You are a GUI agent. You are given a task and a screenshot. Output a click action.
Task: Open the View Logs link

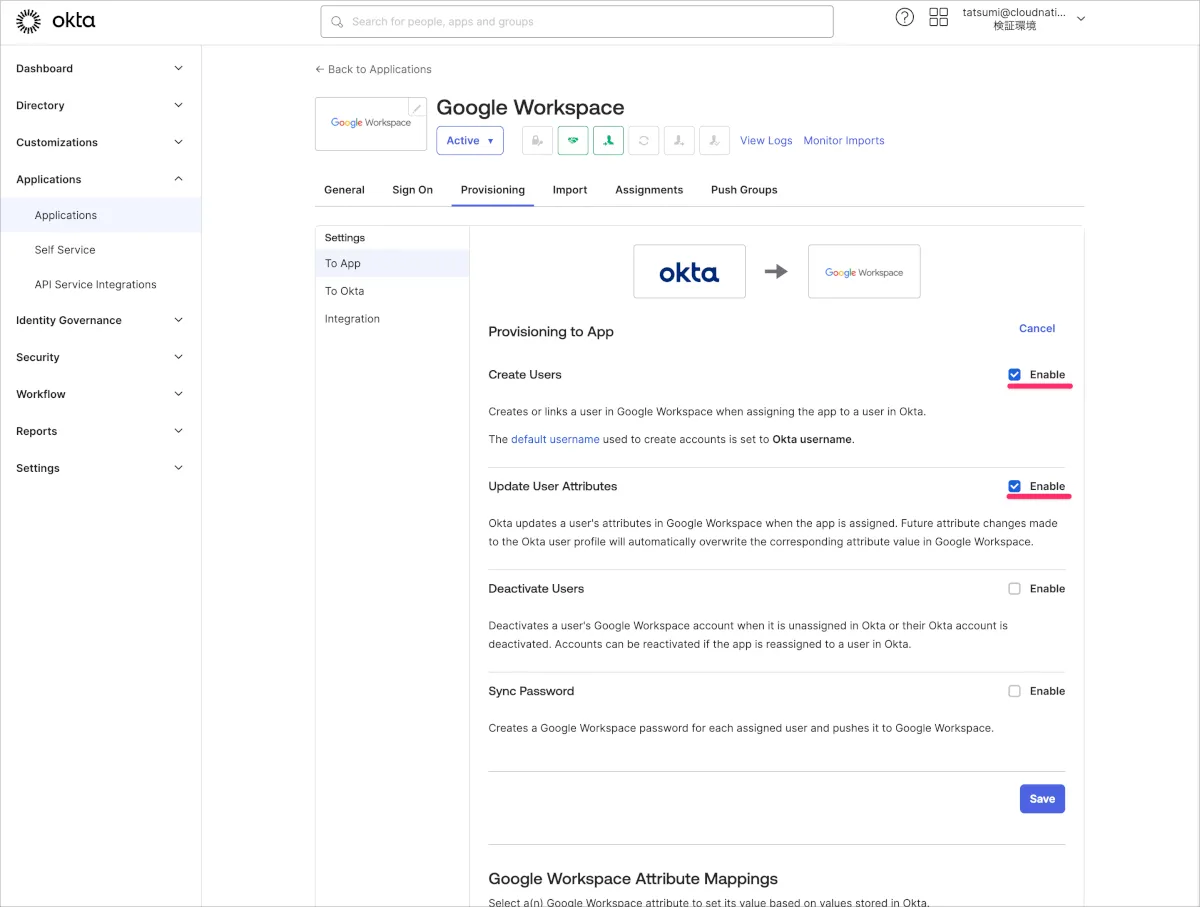766,141
